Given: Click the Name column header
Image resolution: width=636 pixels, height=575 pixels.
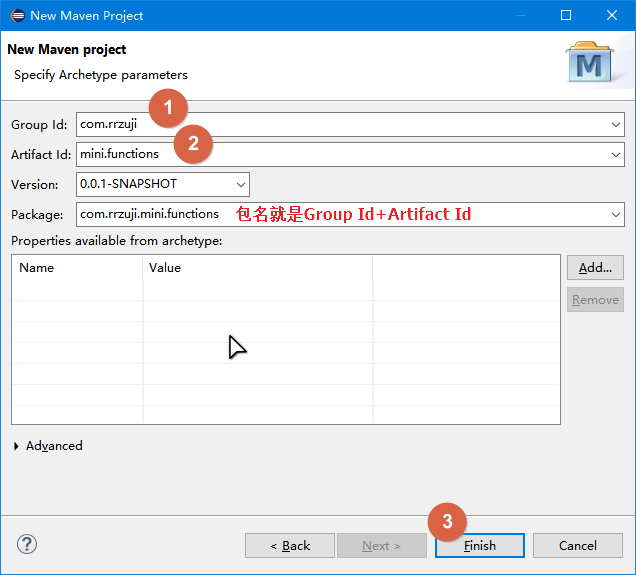Looking at the screenshot, I should click(x=77, y=268).
